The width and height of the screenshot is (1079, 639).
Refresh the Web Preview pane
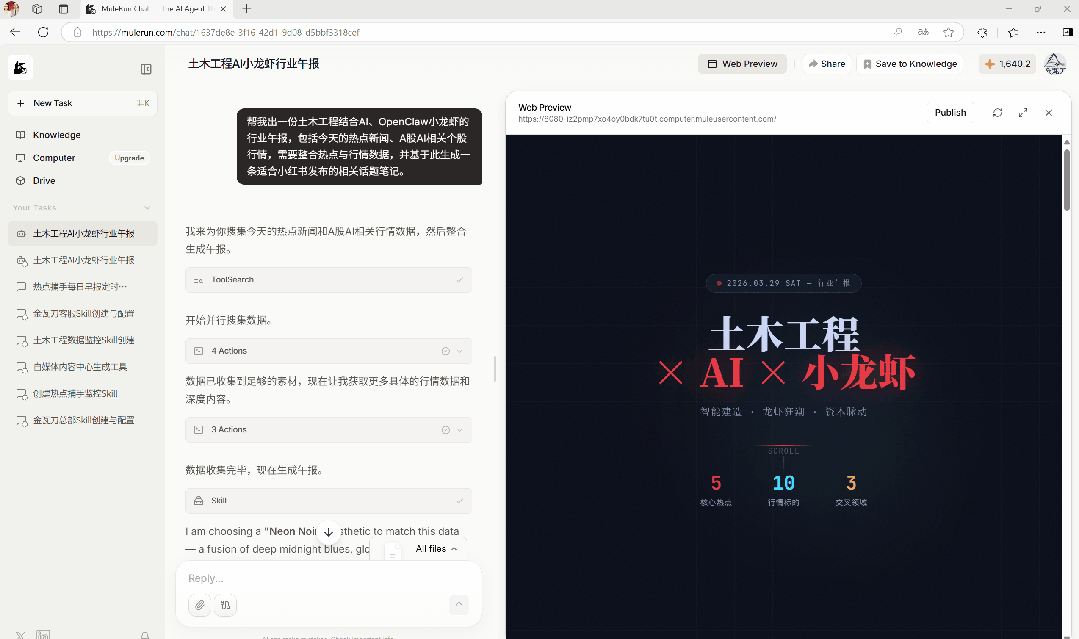997,112
